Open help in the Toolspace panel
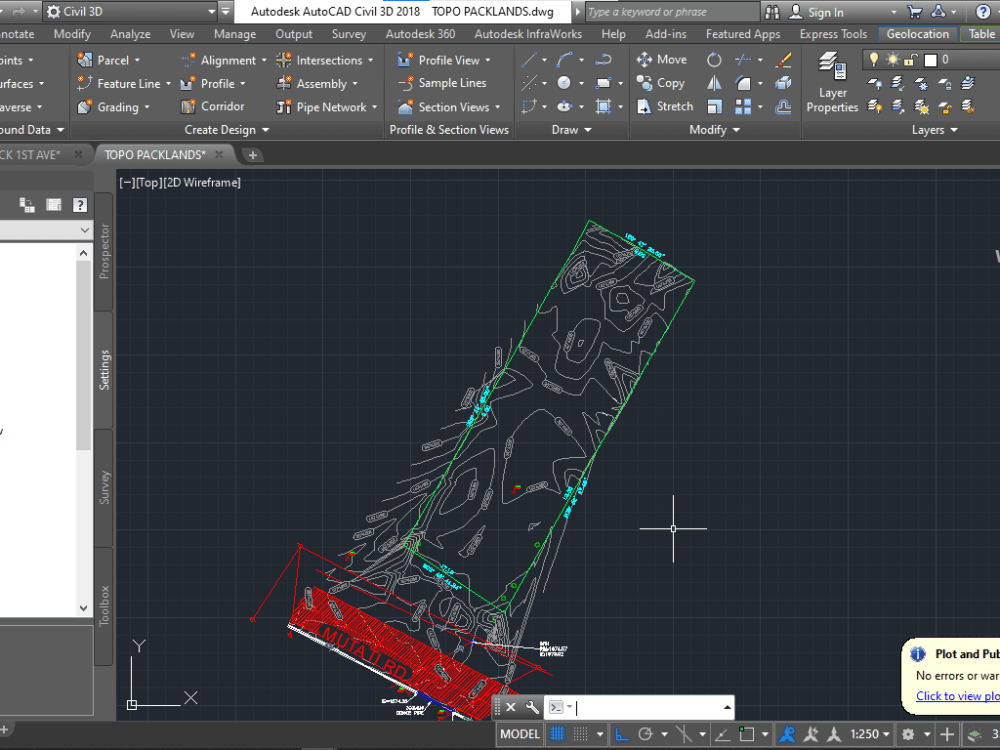This screenshot has height=750, width=1000. tap(80, 205)
